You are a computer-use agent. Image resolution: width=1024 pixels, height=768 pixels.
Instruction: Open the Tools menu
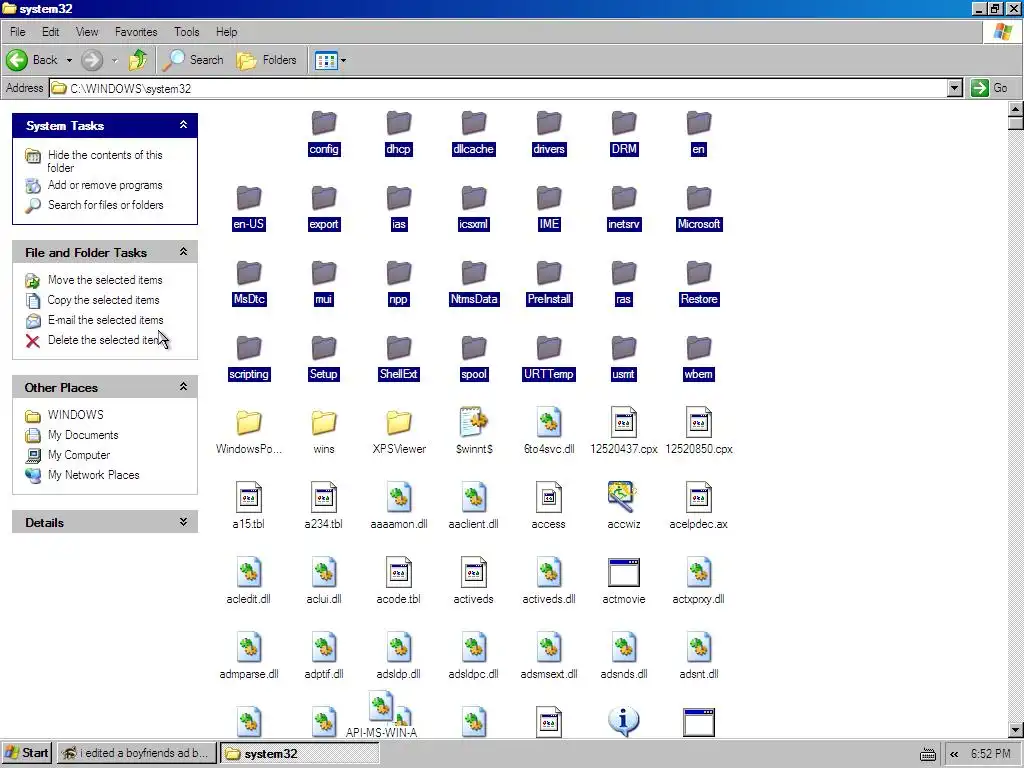186,32
